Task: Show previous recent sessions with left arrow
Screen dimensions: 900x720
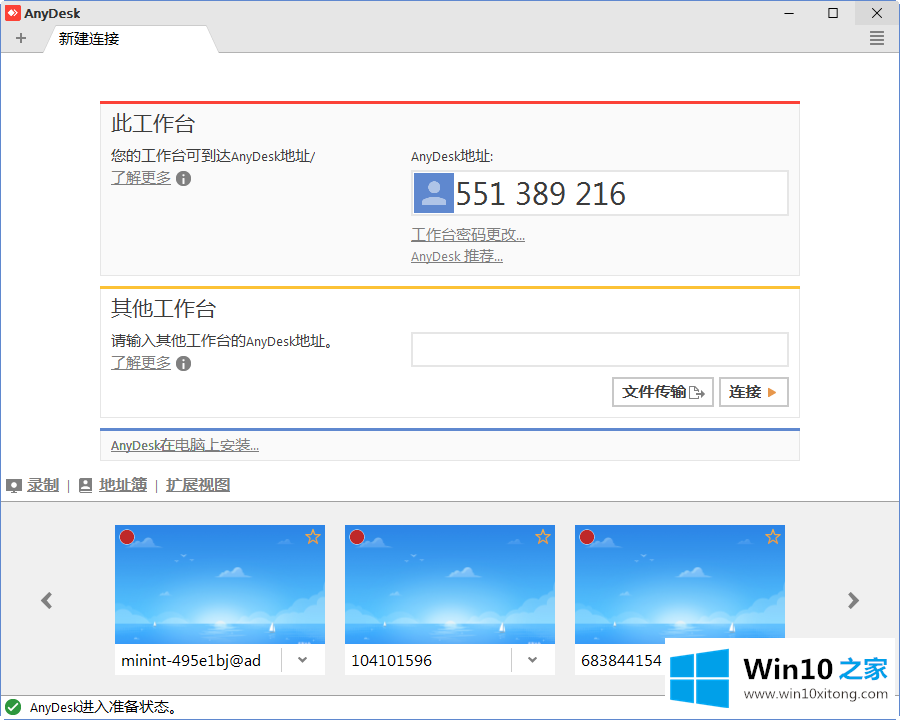Action: (x=47, y=601)
